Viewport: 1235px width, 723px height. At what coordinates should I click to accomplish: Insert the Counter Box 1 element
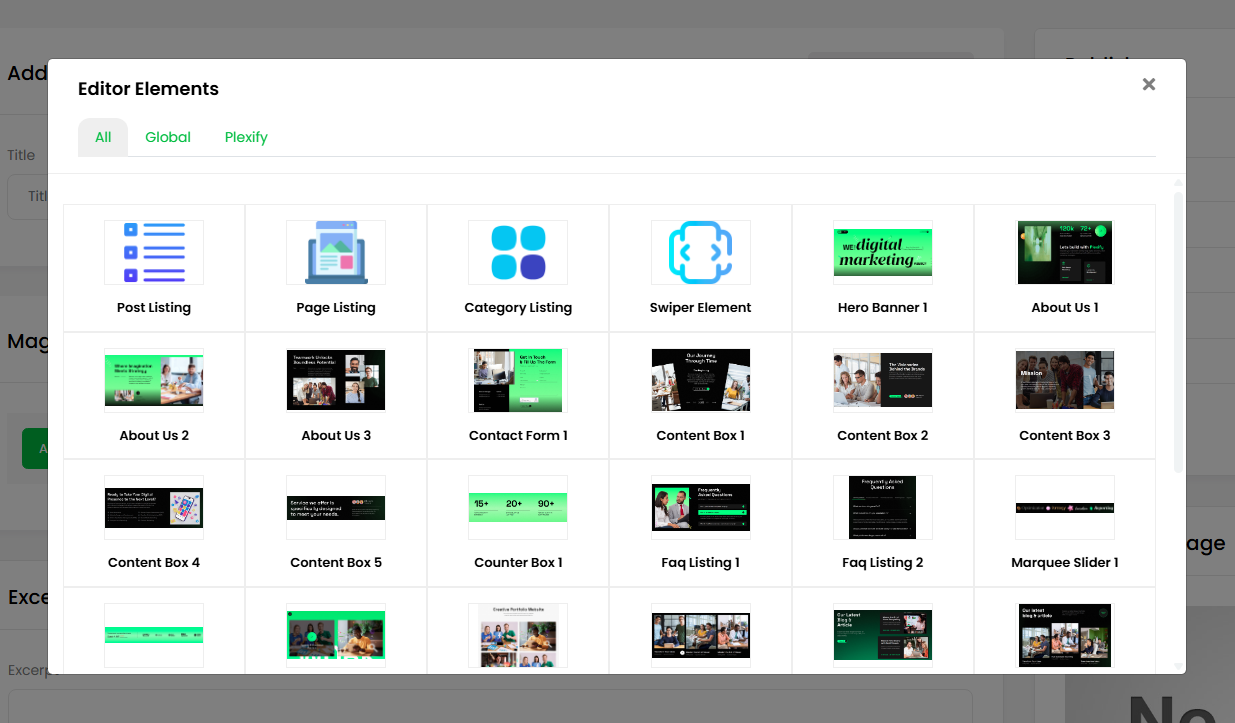518,508
